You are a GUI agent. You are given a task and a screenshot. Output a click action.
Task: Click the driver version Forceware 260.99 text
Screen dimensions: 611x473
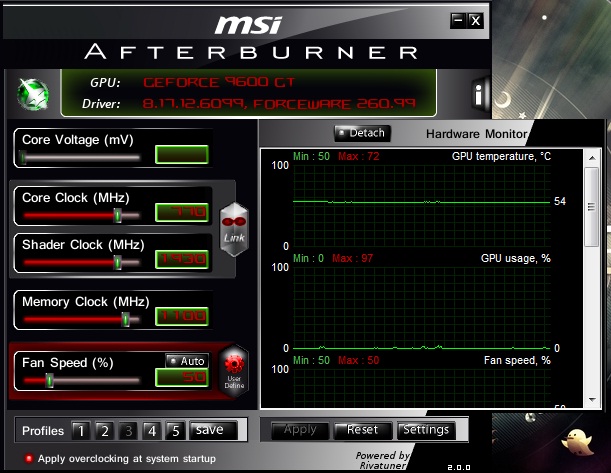pos(279,104)
